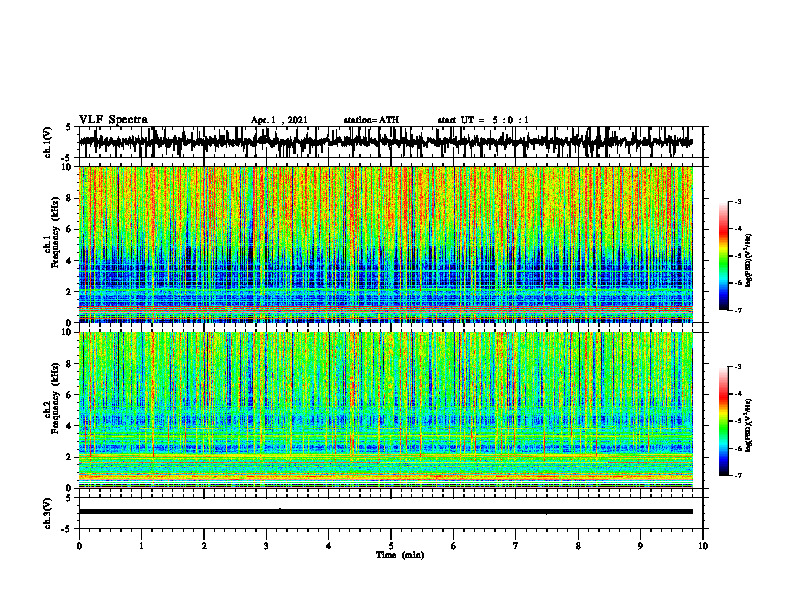The width and height of the screenshot is (792, 612).
Task: Click the '9' tick on the time axis
Action: click(x=640, y=546)
